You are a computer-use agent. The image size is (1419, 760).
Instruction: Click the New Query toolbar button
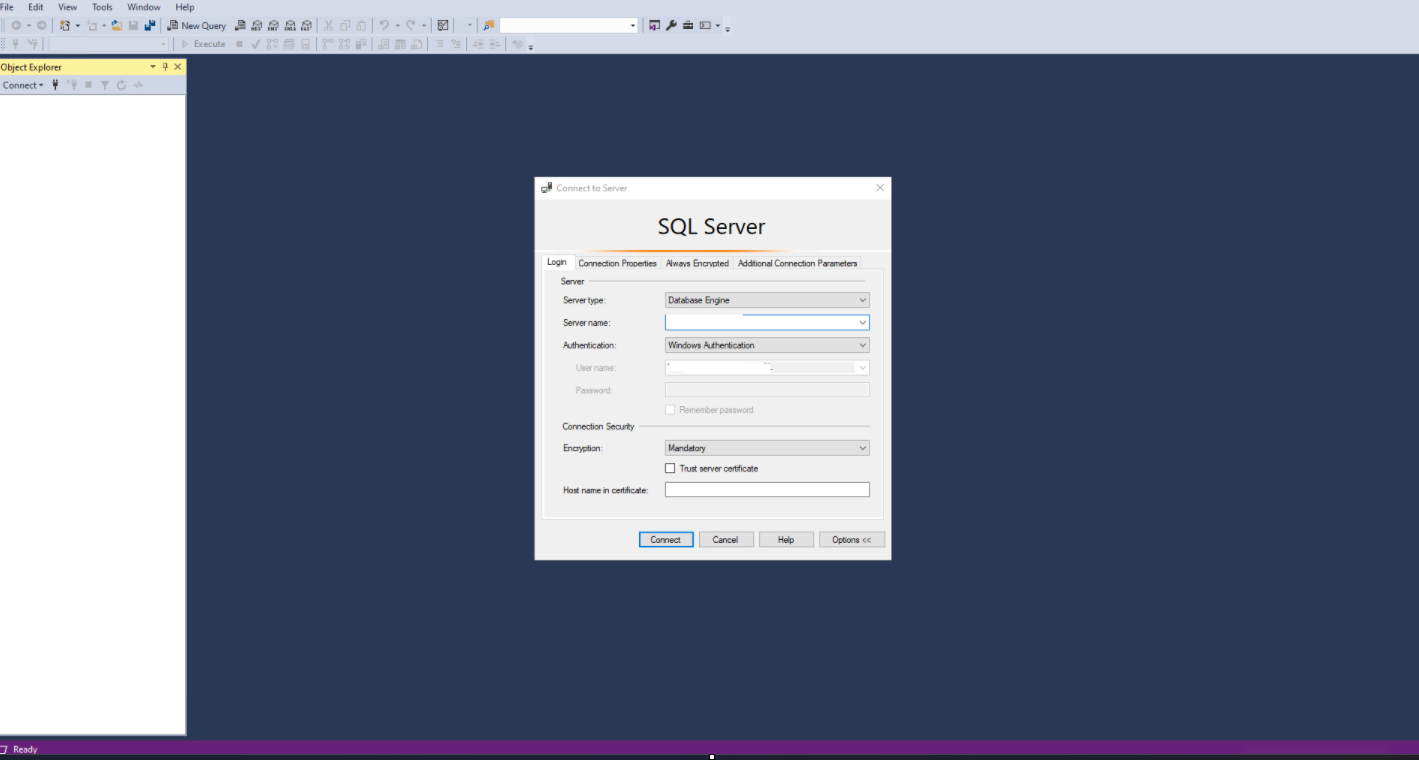(196, 25)
